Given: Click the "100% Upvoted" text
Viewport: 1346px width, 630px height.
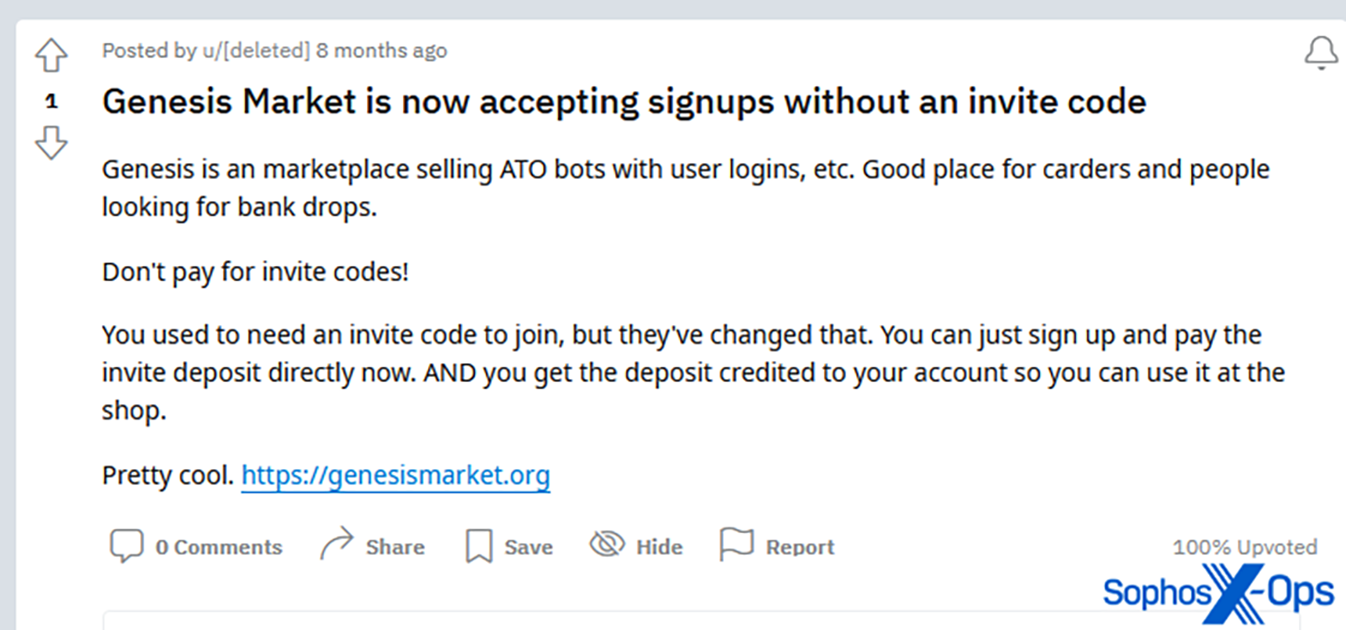Looking at the screenshot, I should (1244, 547).
